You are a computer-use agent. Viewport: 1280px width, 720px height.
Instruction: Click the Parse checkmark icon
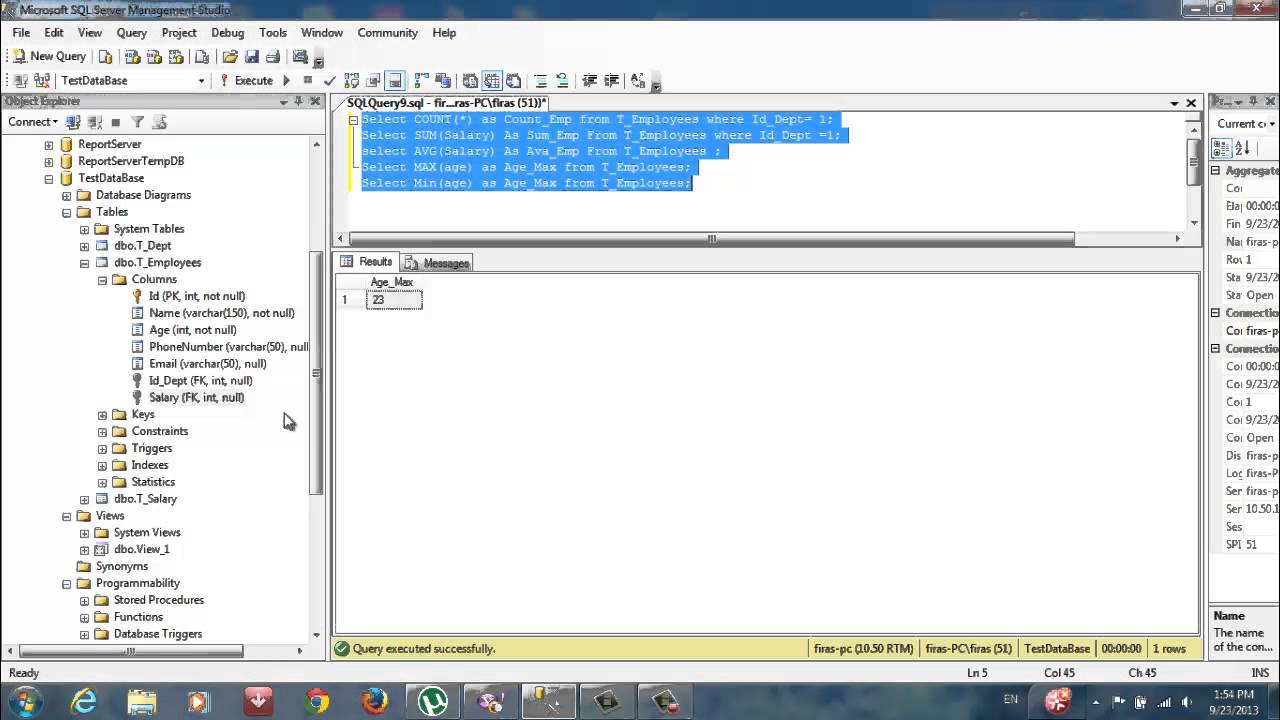point(329,80)
